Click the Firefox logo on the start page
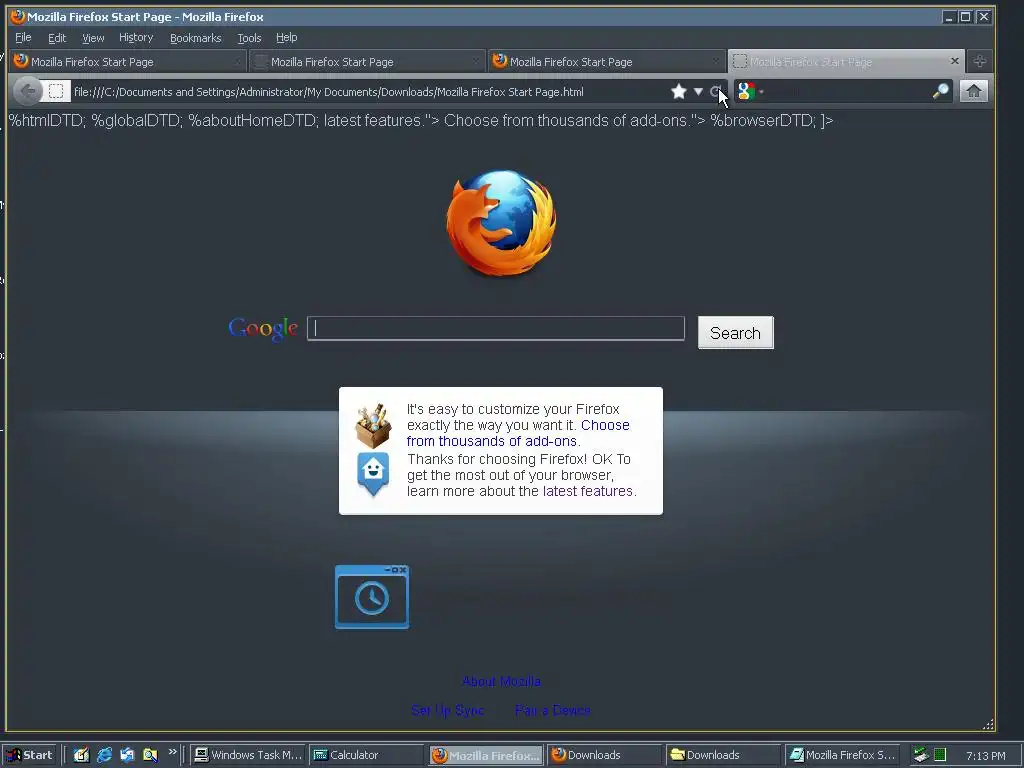Viewport: 1024px width, 768px height. [x=502, y=222]
